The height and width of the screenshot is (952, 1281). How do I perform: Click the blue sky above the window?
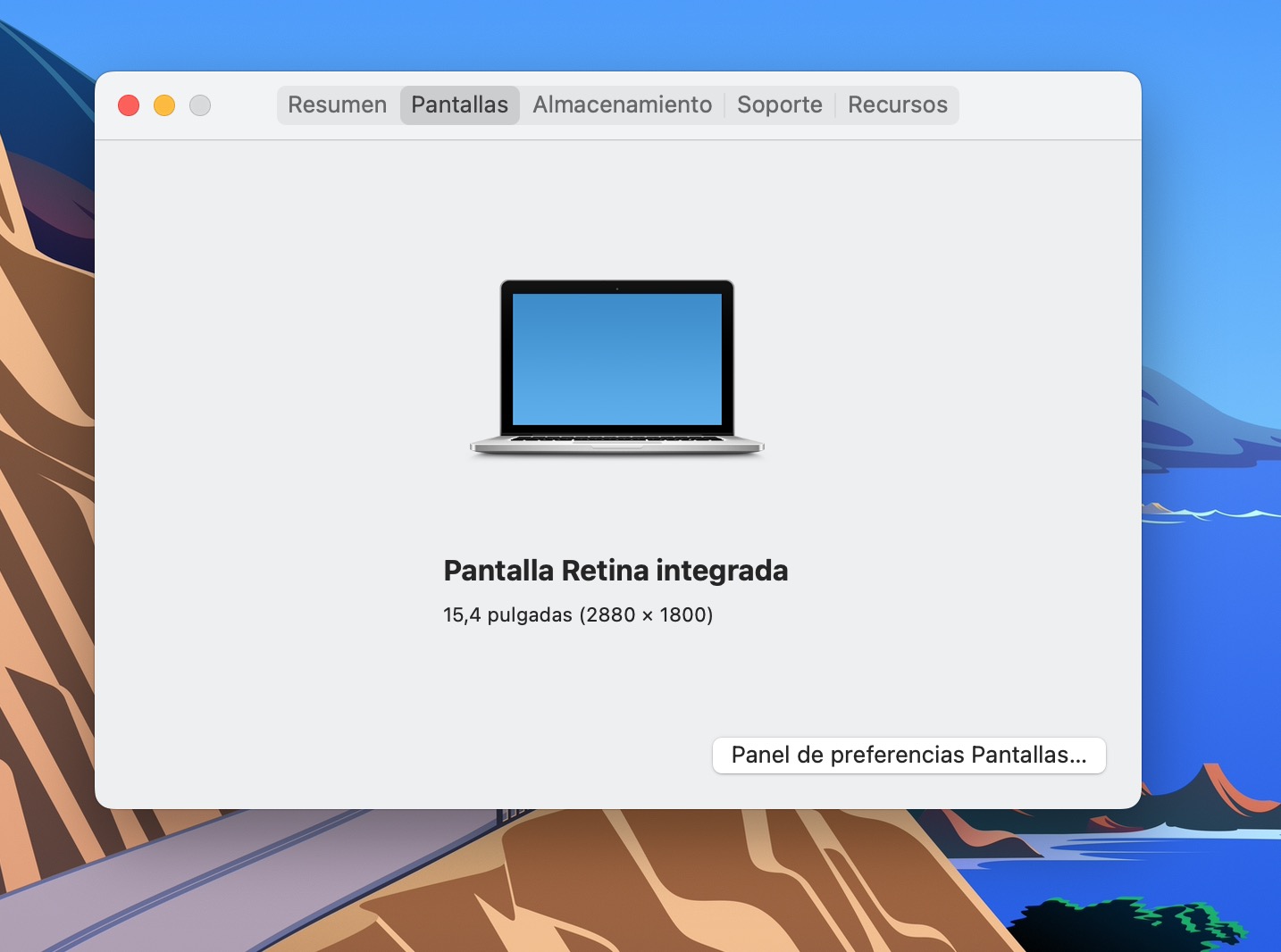click(625, 34)
